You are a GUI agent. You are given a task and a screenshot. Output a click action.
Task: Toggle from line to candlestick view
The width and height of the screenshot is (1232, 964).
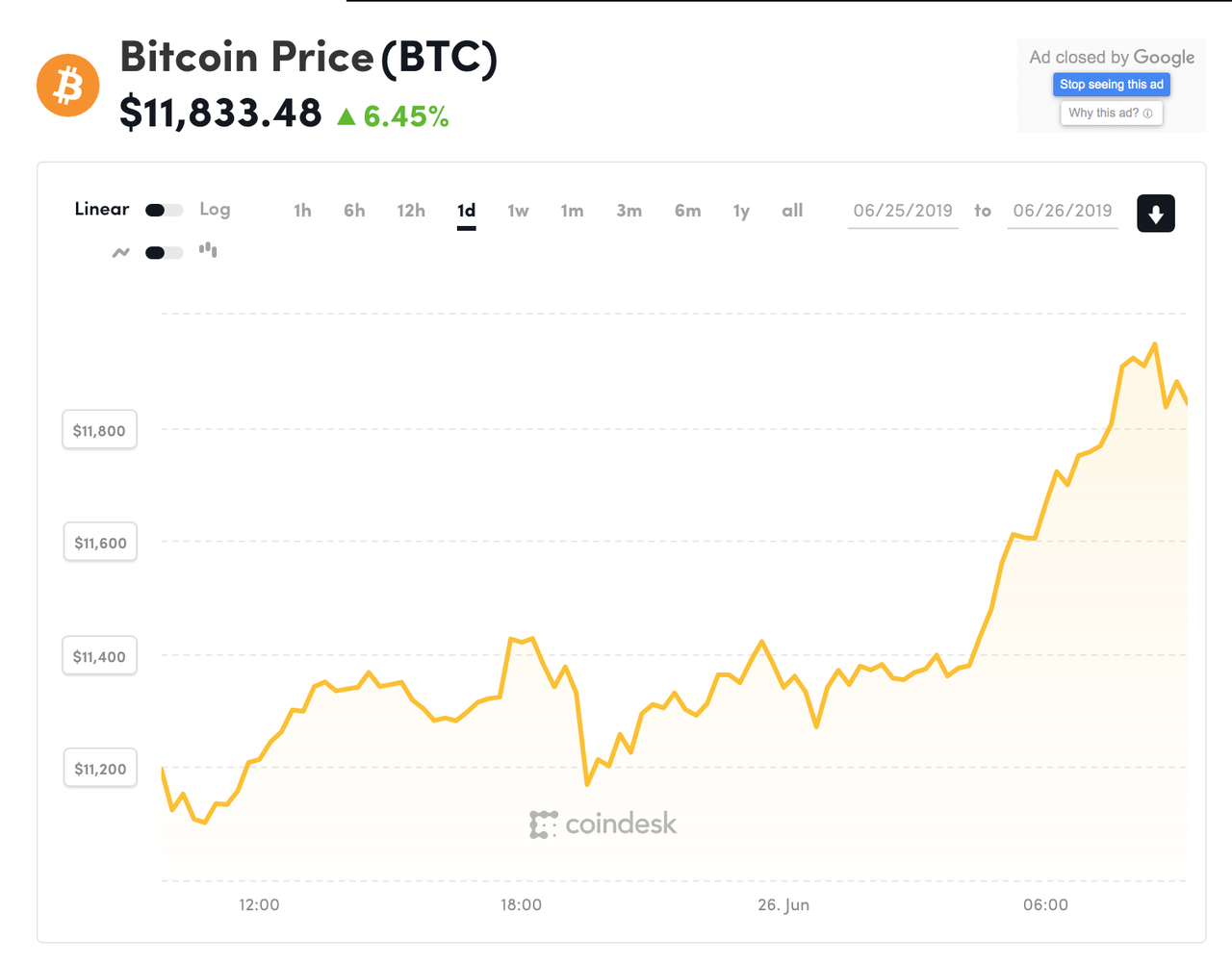click(x=164, y=252)
